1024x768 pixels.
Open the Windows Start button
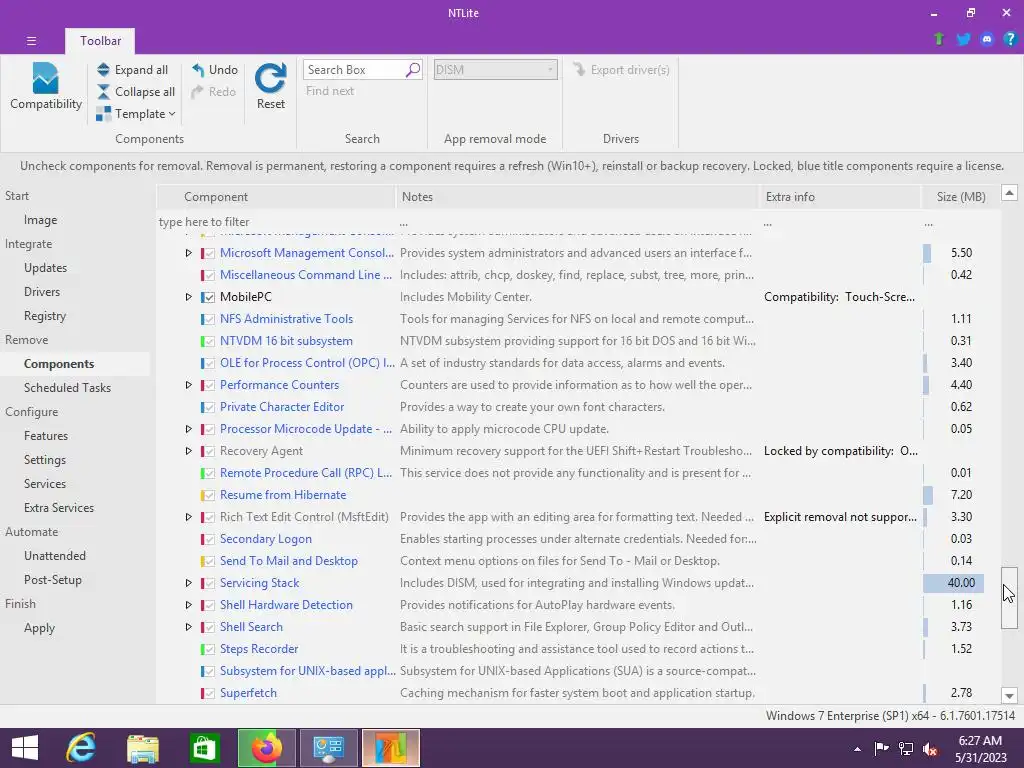tap(25, 748)
